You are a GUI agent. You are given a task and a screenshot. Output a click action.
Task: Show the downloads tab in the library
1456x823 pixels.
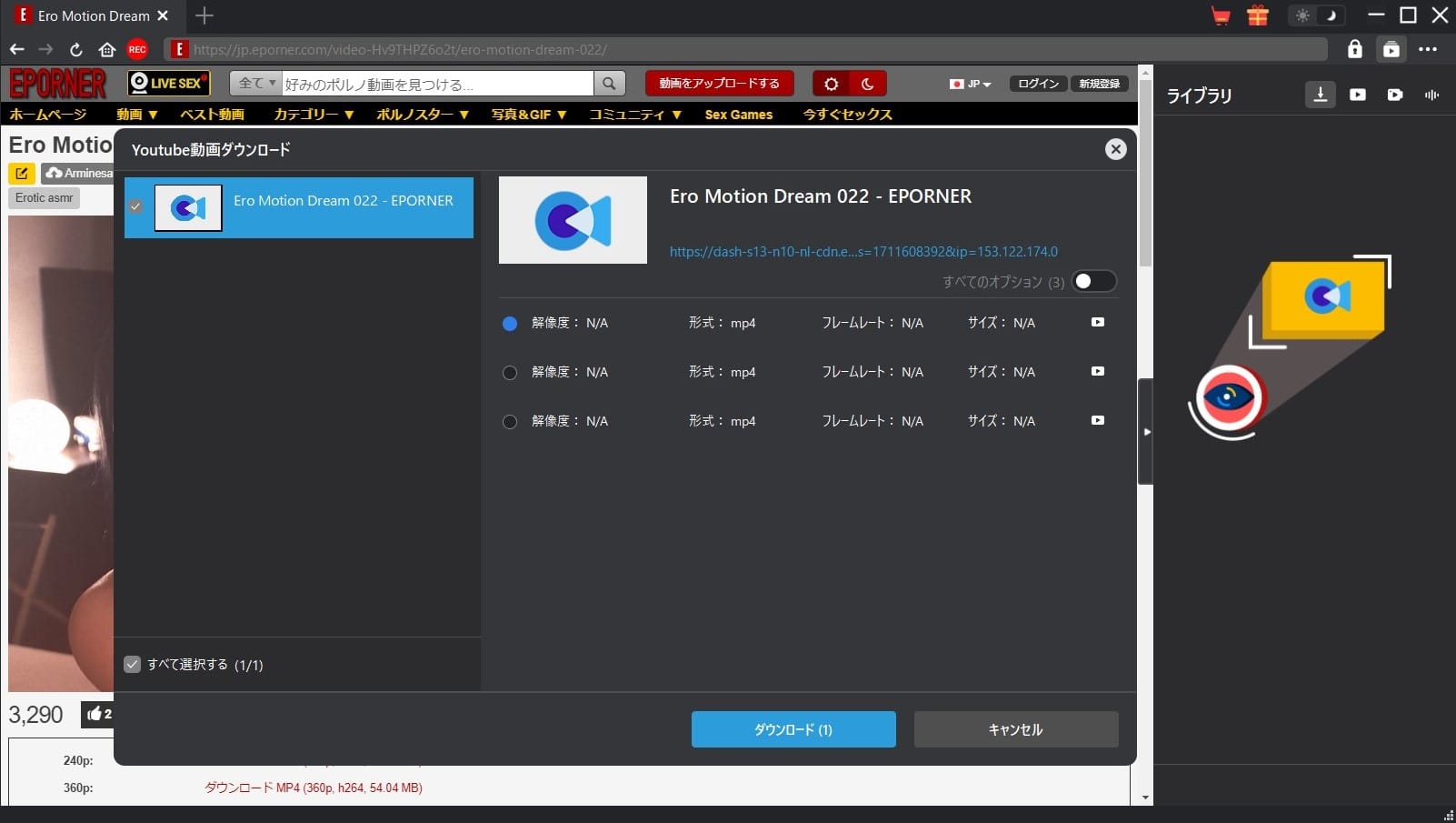tap(1321, 95)
